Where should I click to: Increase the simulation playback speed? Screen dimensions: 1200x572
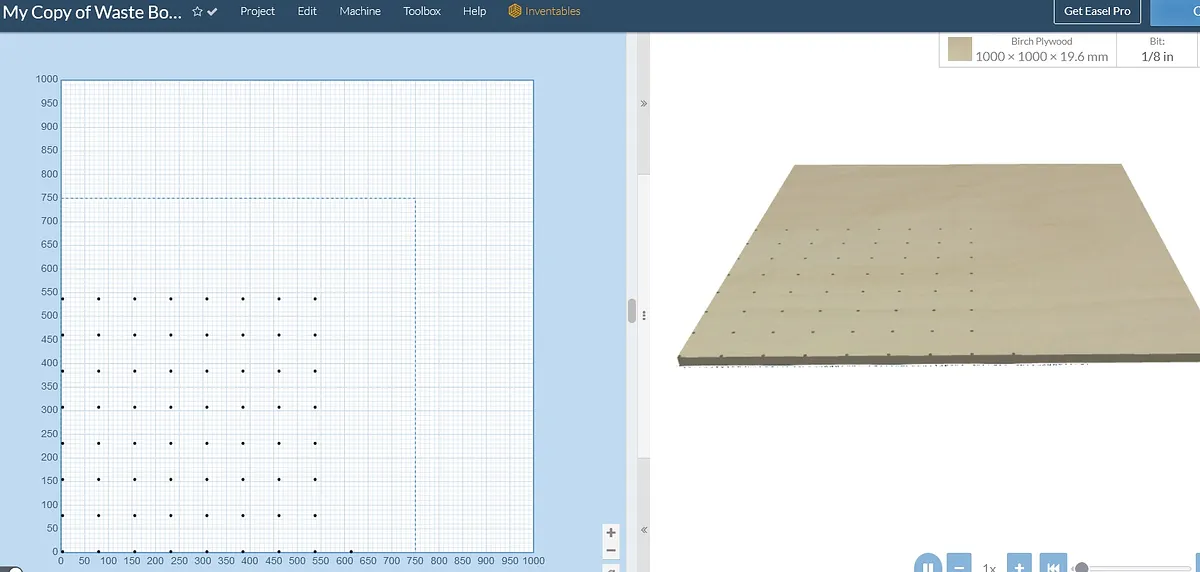point(1018,565)
